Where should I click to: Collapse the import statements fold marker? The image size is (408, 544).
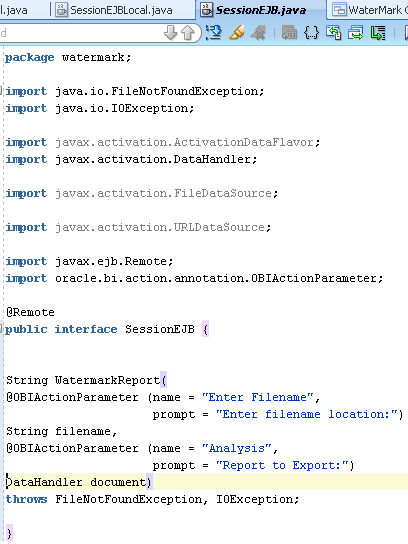(1, 91)
